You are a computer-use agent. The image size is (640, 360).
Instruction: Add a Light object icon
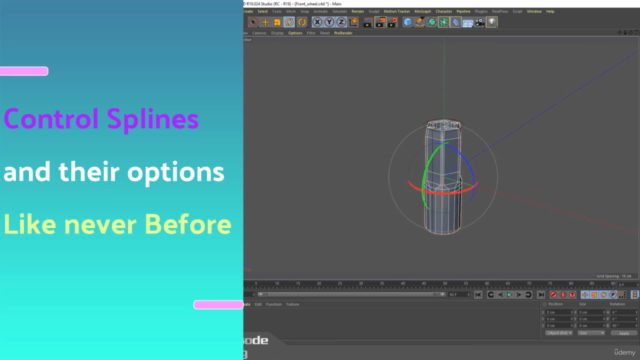(492, 22)
